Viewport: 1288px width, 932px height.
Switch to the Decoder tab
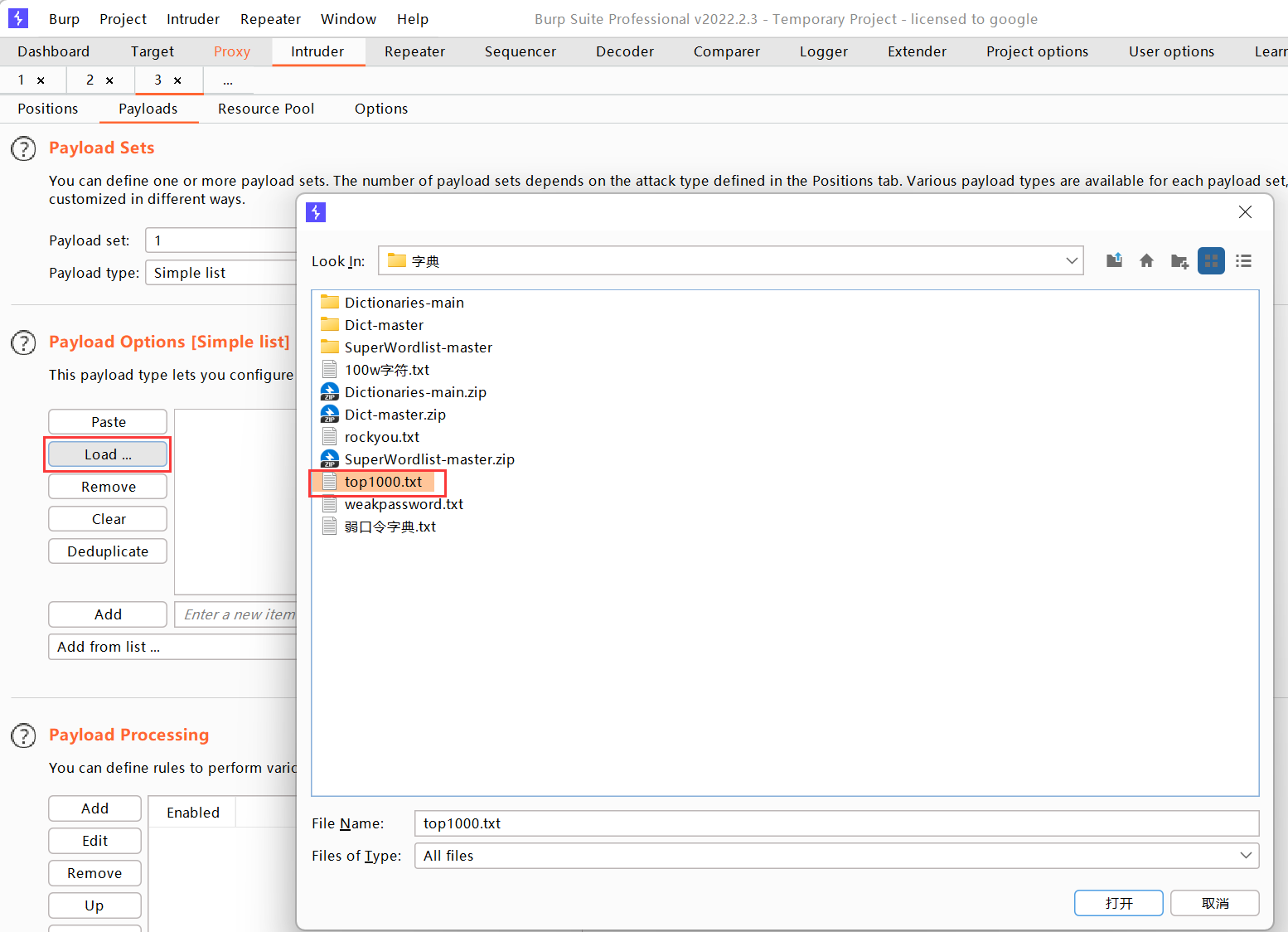(x=625, y=51)
